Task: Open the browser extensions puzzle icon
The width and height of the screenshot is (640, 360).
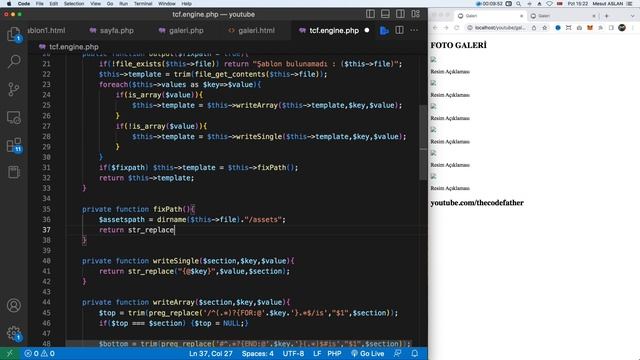Action: point(600,28)
